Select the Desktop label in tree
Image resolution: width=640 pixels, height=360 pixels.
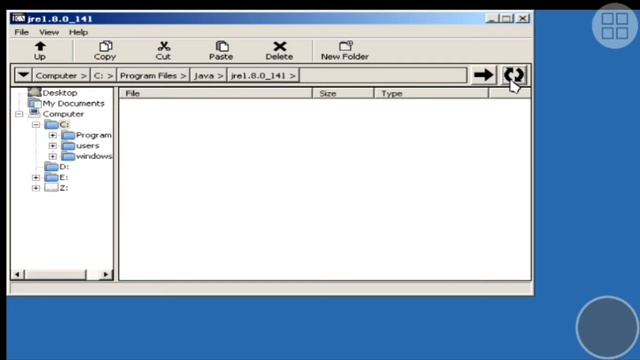click(60, 93)
